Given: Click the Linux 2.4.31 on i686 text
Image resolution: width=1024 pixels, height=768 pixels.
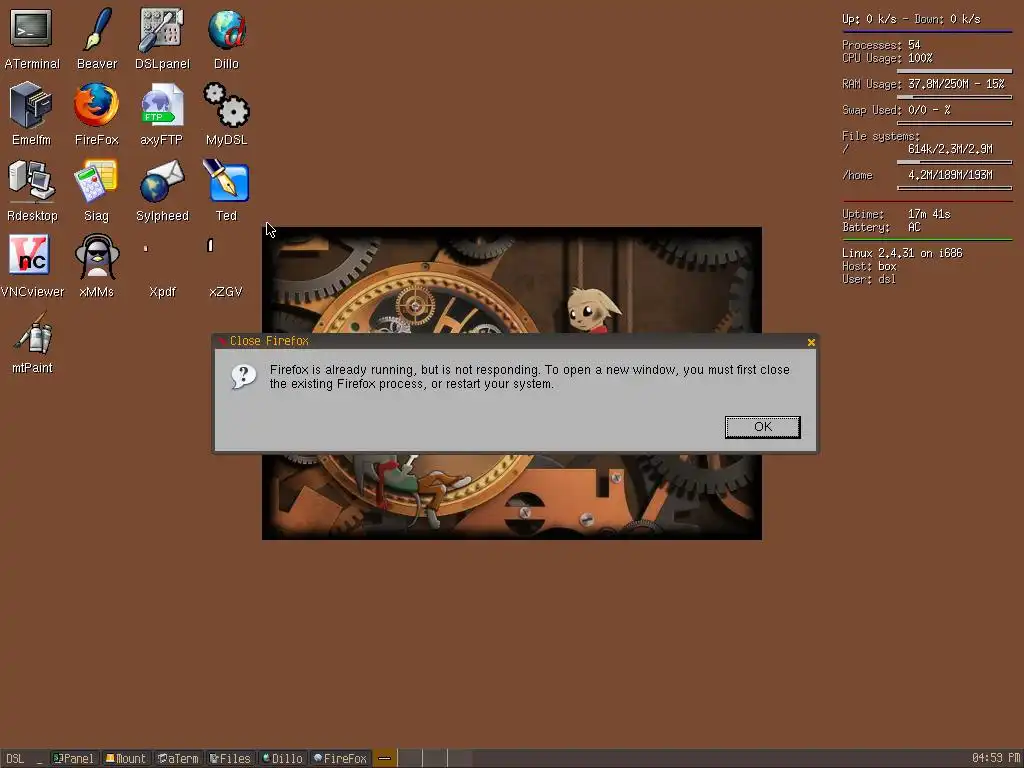Looking at the screenshot, I should 902,253.
